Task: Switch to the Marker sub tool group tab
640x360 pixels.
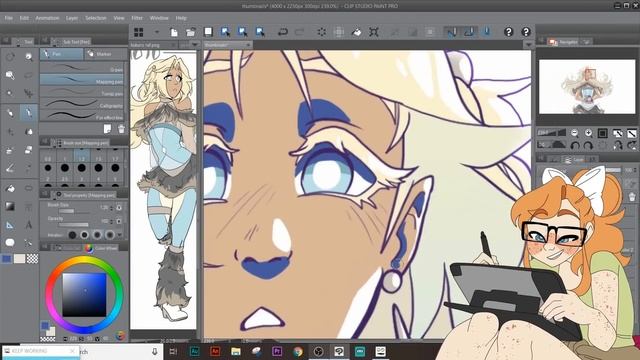Action: (105, 54)
